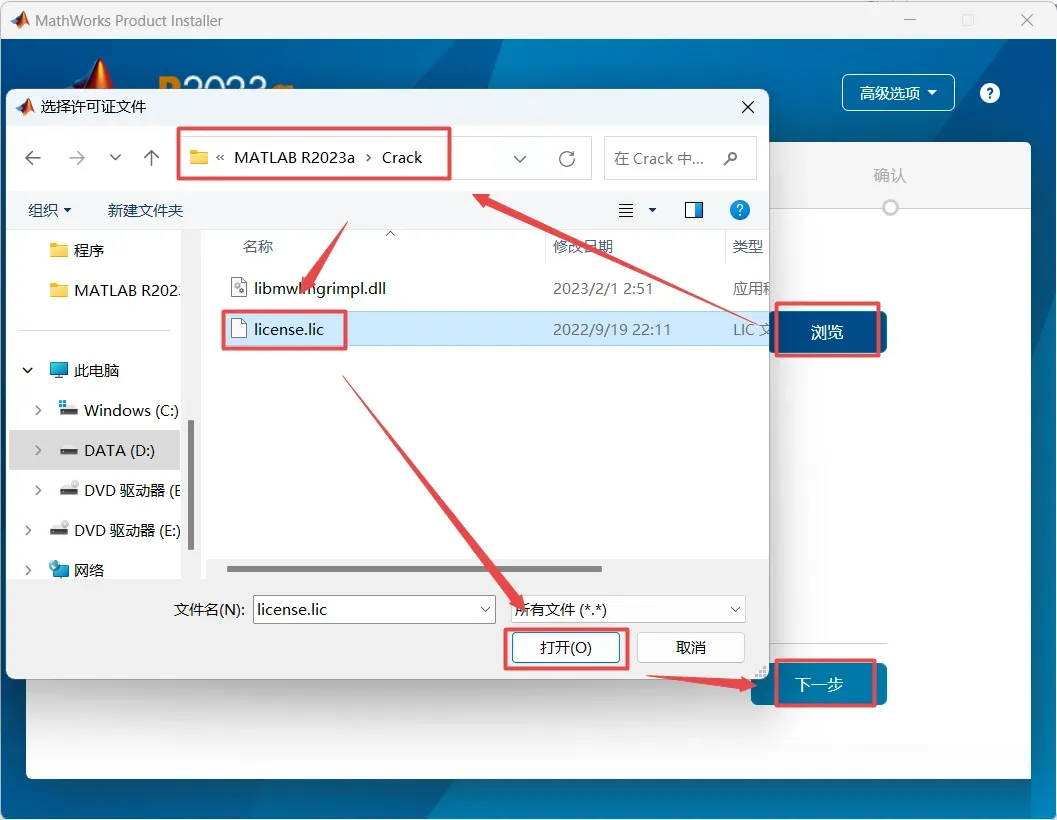Image resolution: width=1057 pixels, height=820 pixels.
Task: Click the navigation pane vertical scrollbar
Action: tap(191, 484)
